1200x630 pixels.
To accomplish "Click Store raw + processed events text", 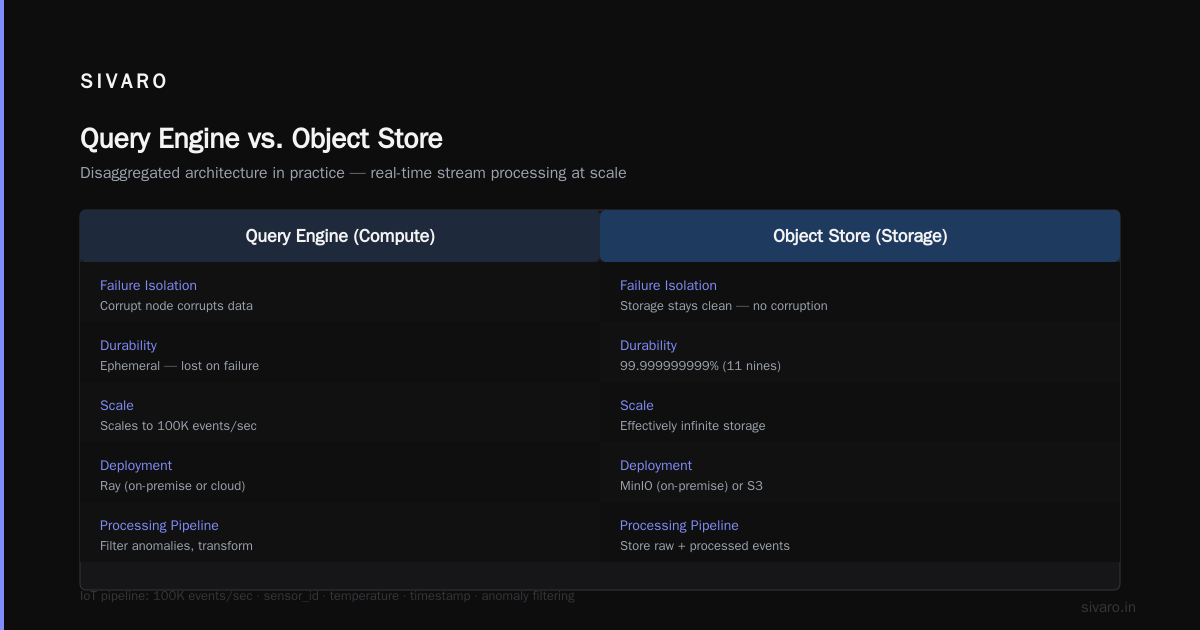I will (705, 546).
